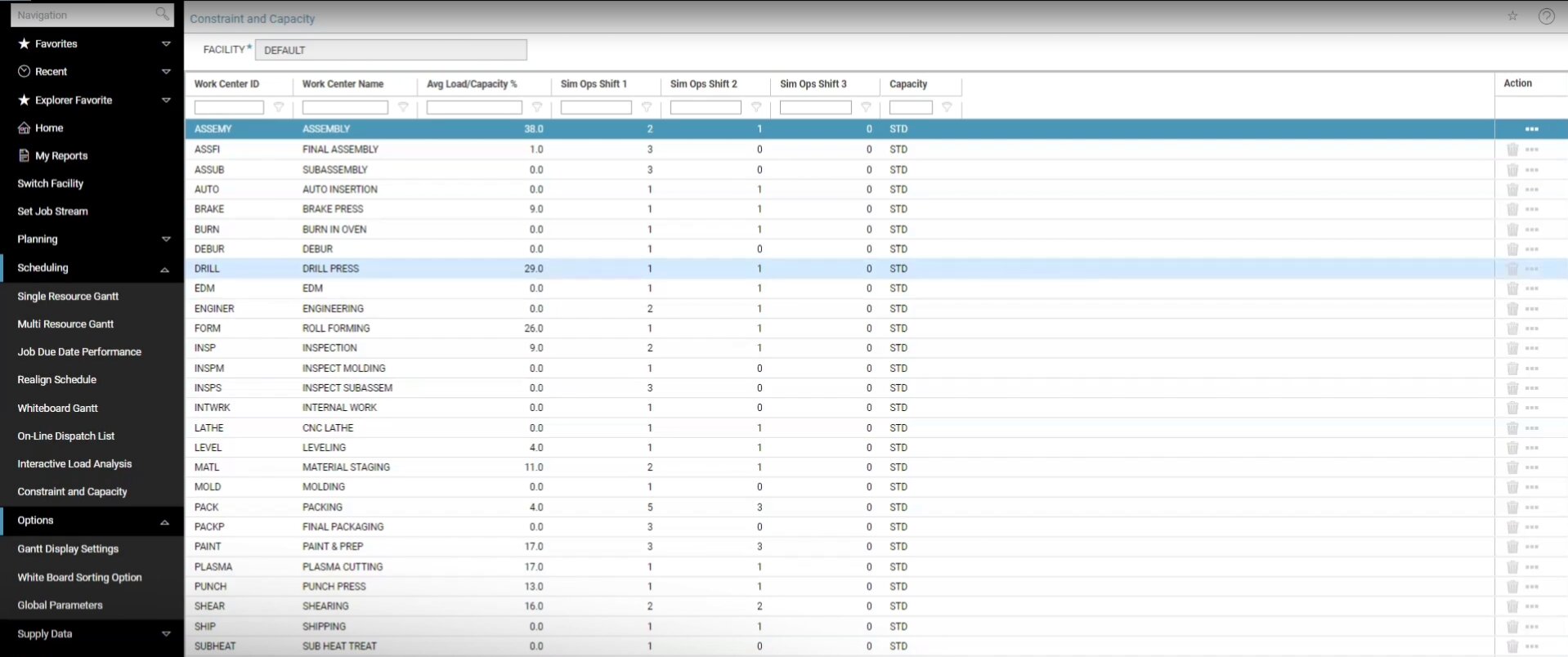The image size is (1568, 657).
Task: Open help question mark icon
Action: pos(1546,16)
